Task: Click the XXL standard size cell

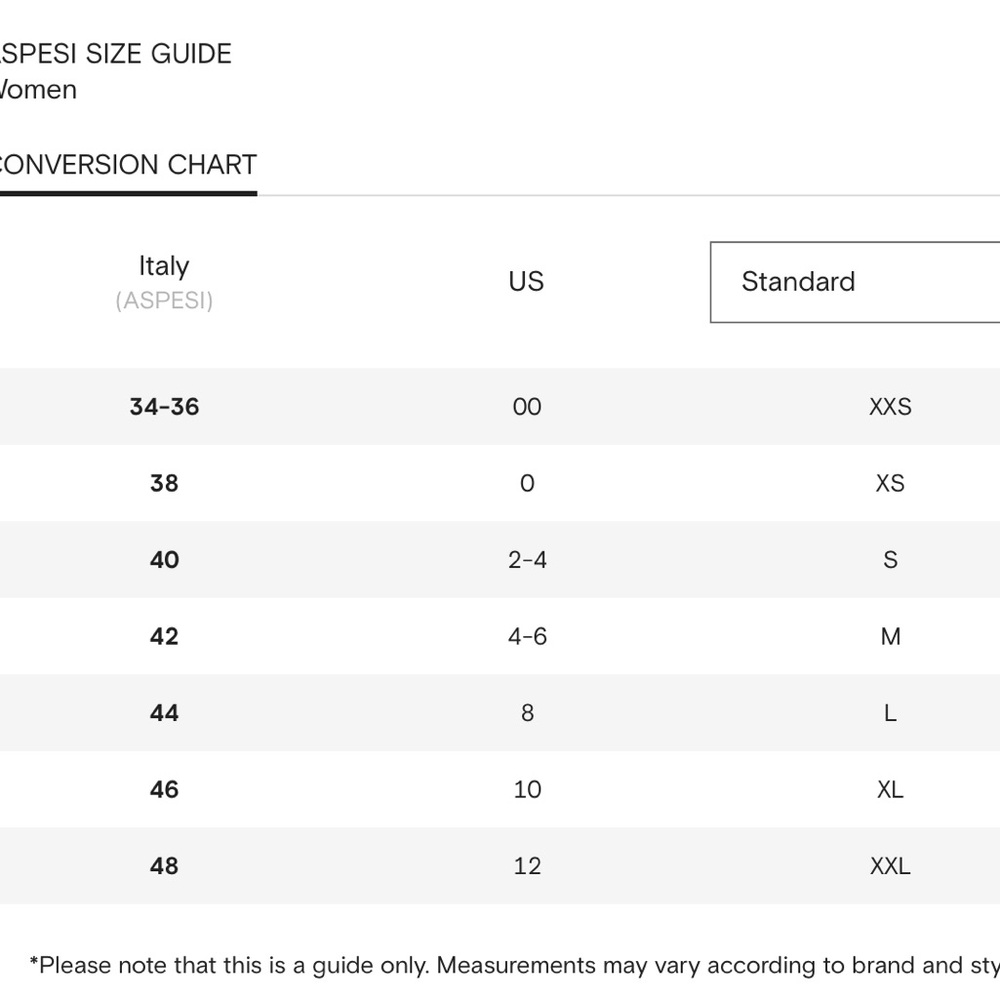Action: pyautogui.click(x=890, y=866)
